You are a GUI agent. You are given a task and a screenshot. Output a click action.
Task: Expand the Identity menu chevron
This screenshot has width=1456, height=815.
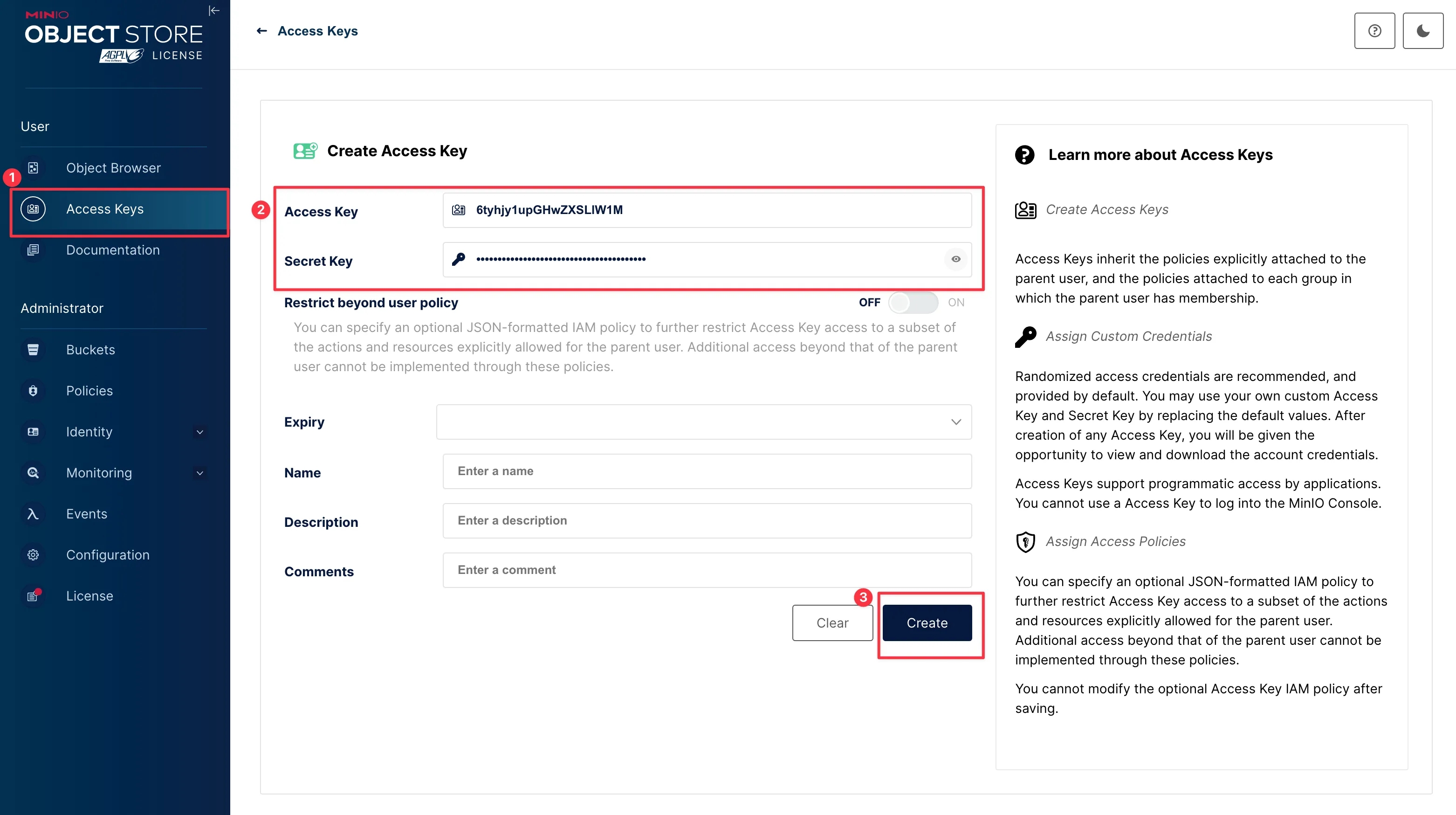pyautogui.click(x=199, y=432)
